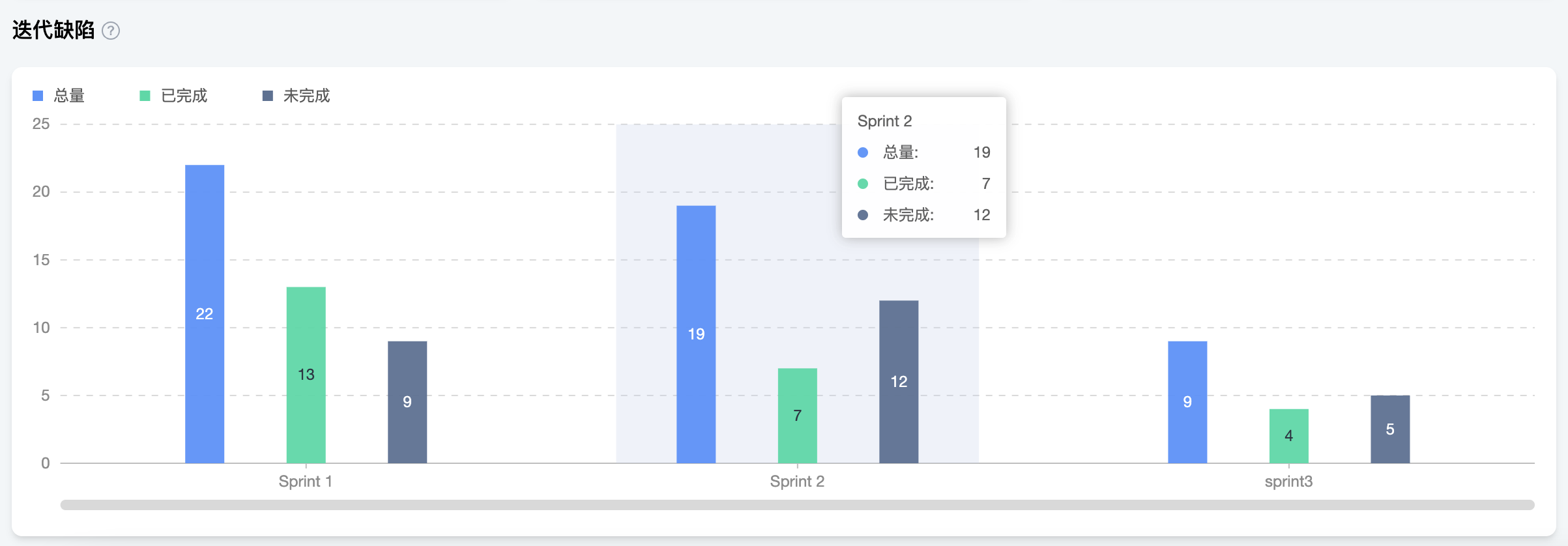Click the sprint3 axis label

click(x=1288, y=481)
